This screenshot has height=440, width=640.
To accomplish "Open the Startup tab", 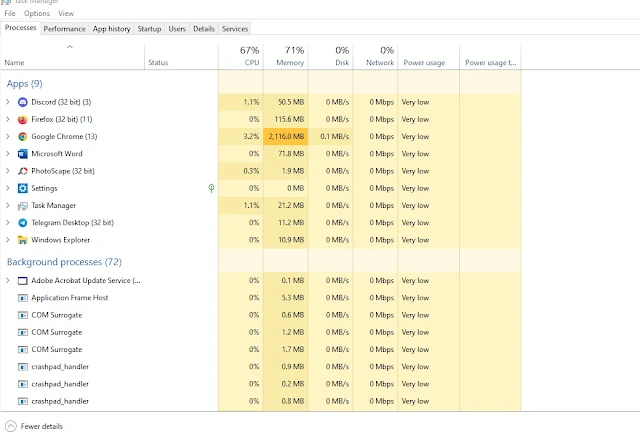I will (149, 29).
